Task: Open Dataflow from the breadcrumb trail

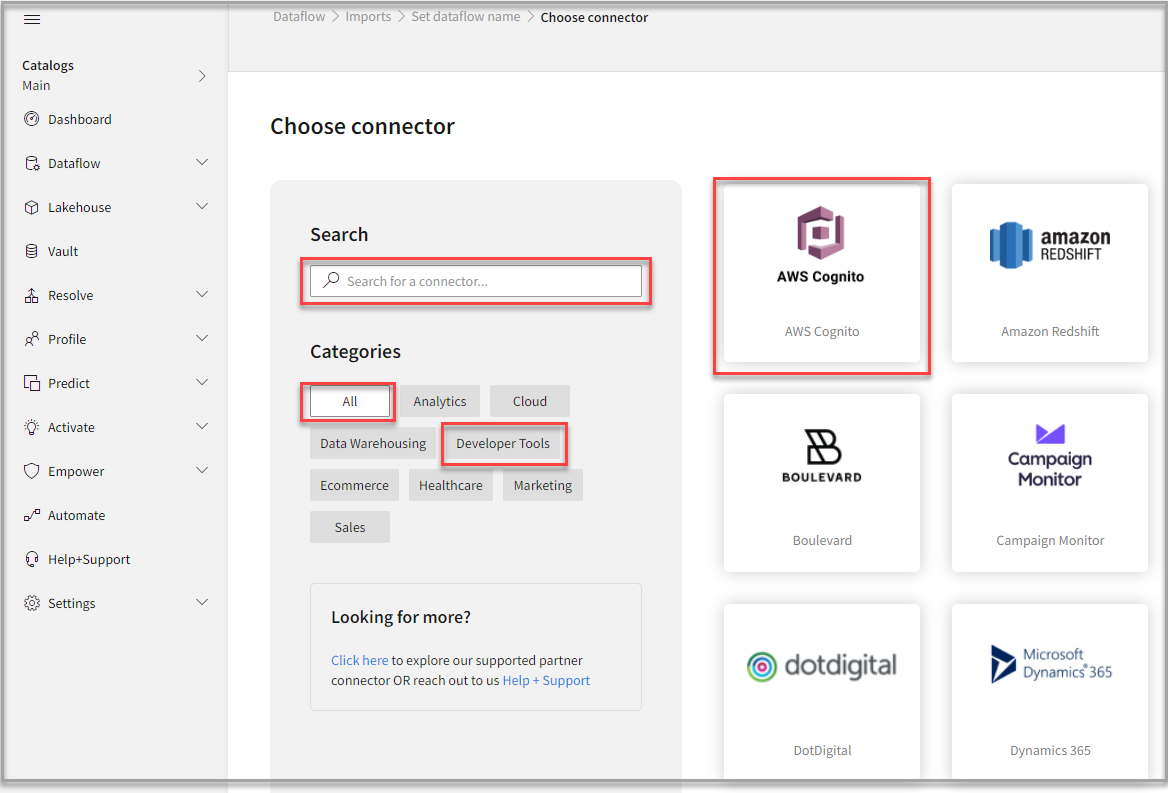Action: click(x=299, y=16)
